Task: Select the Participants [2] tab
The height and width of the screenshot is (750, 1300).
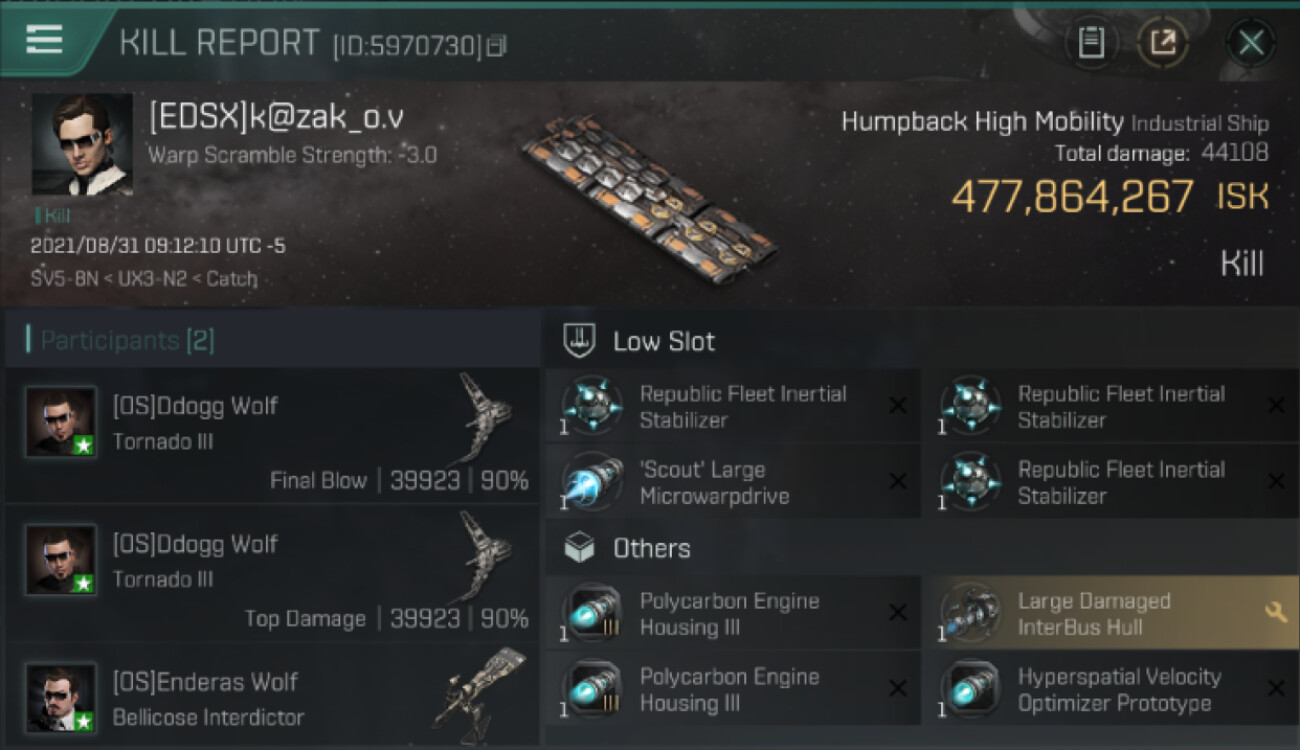Action: [127, 341]
